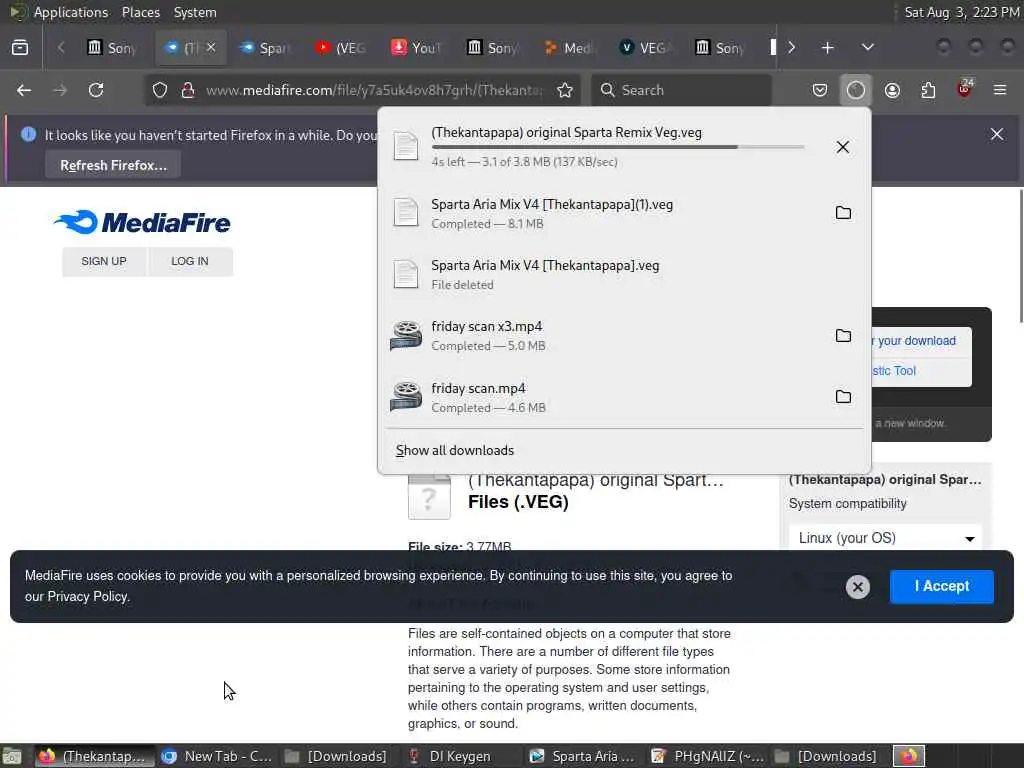Switch to PHgNAlIZ taskbar window
This screenshot has width=1024, height=768.
pyautogui.click(x=709, y=756)
